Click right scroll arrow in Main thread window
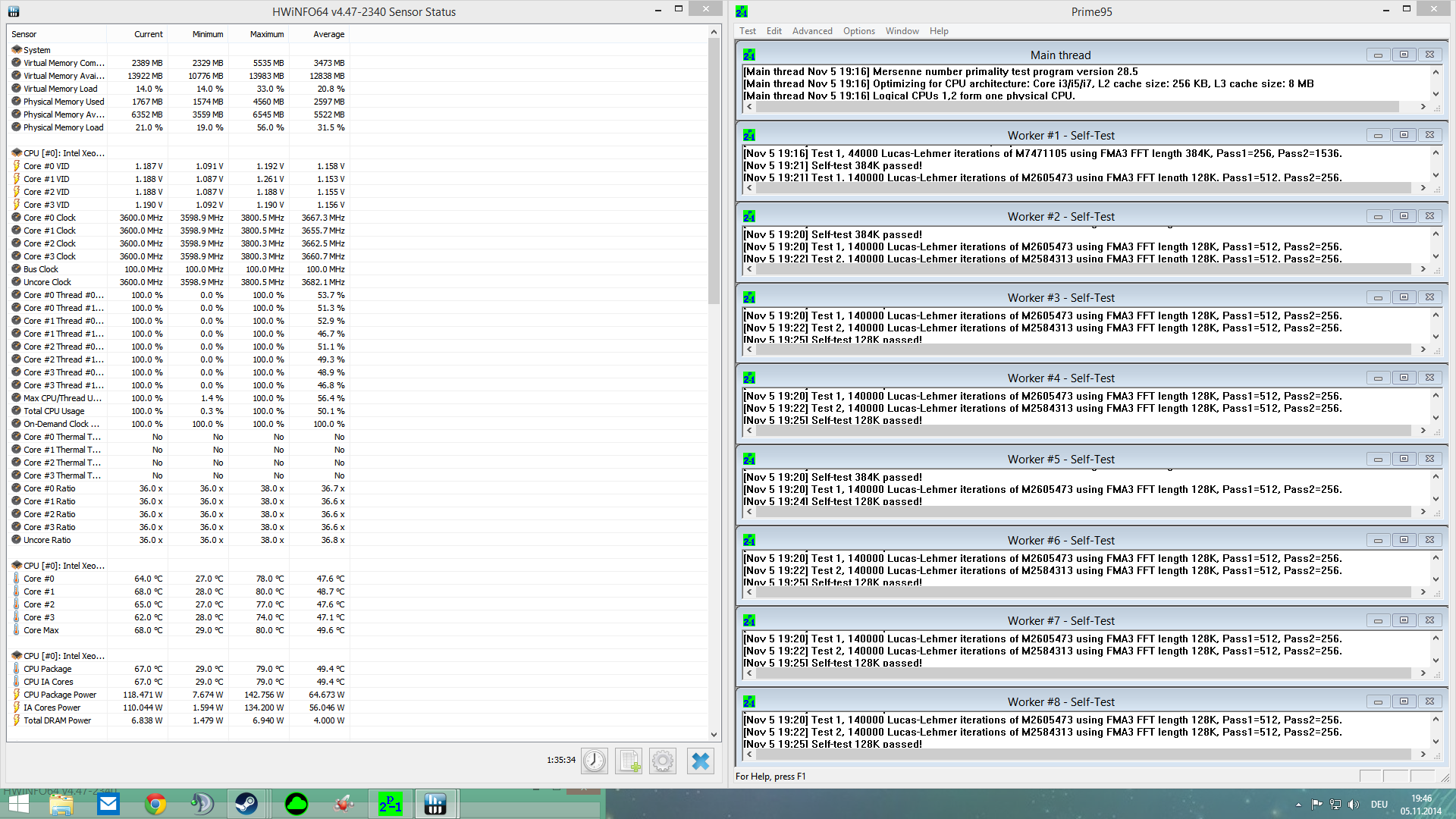Screen dimensions: 1456x819 click(1423, 107)
